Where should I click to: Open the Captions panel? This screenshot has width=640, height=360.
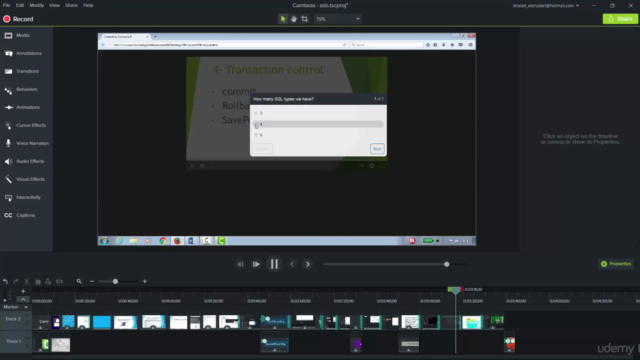click(x=25, y=215)
